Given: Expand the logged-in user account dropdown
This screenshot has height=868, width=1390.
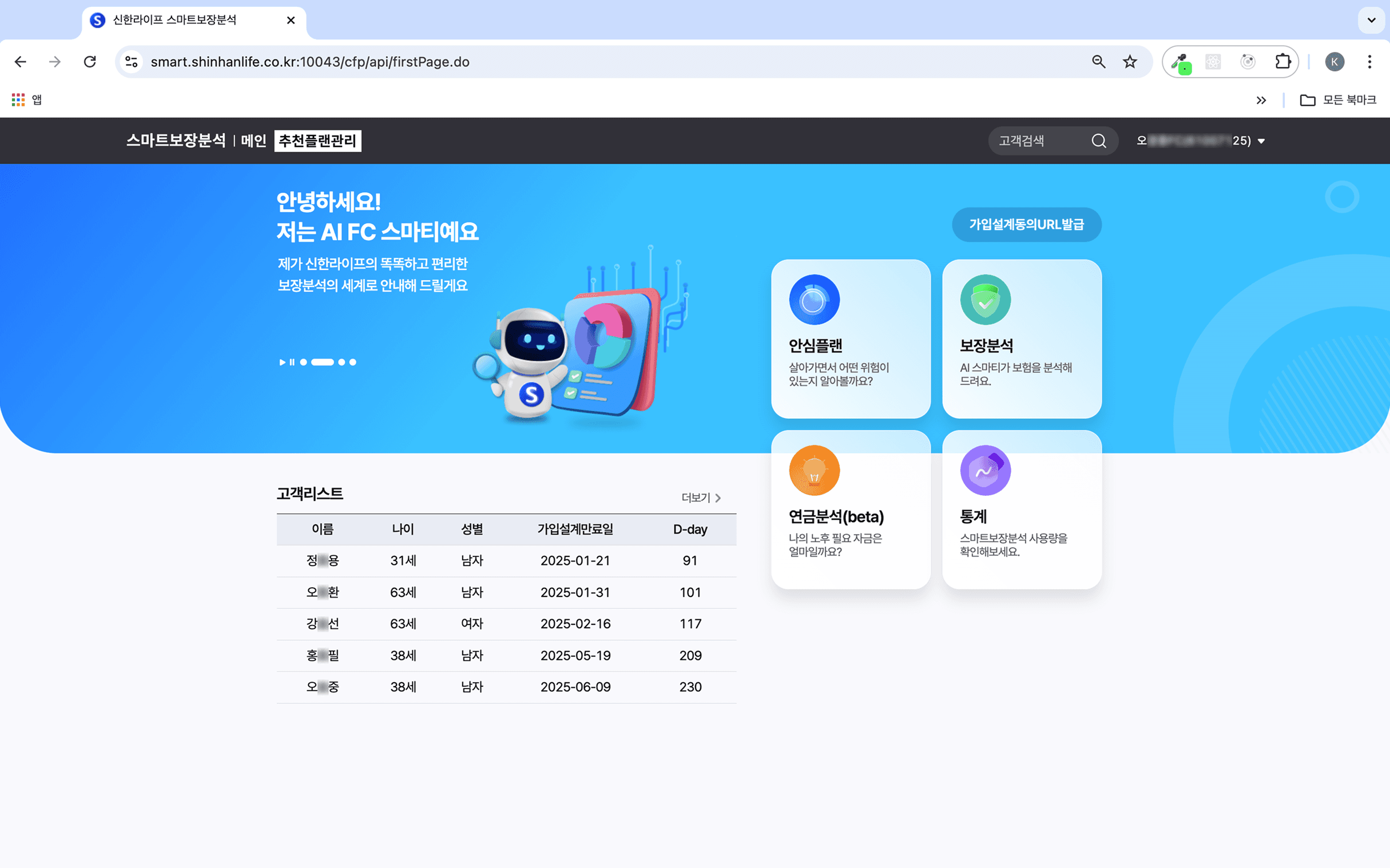Looking at the screenshot, I should pyautogui.click(x=1261, y=141).
